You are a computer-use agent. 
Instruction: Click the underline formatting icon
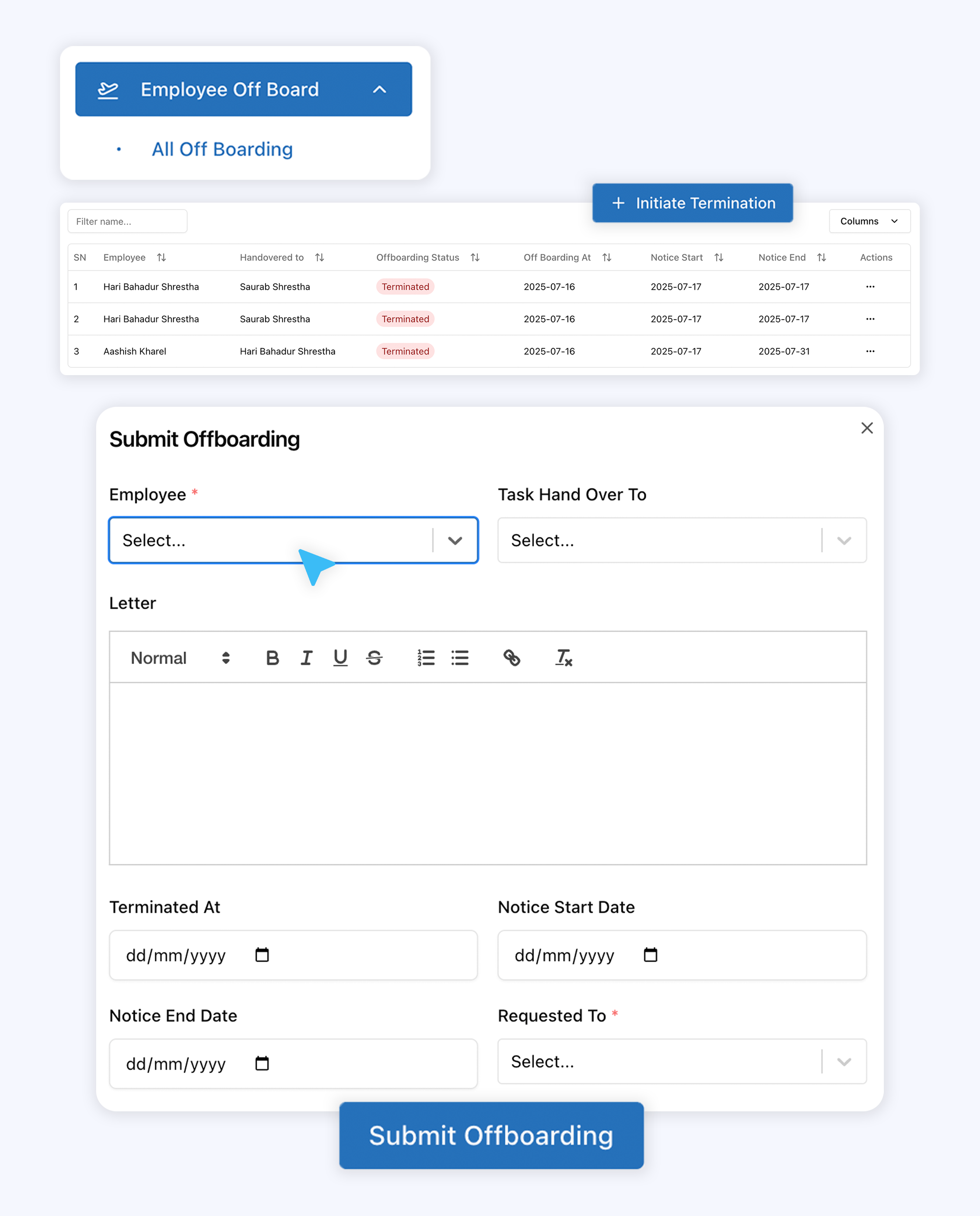tap(340, 658)
